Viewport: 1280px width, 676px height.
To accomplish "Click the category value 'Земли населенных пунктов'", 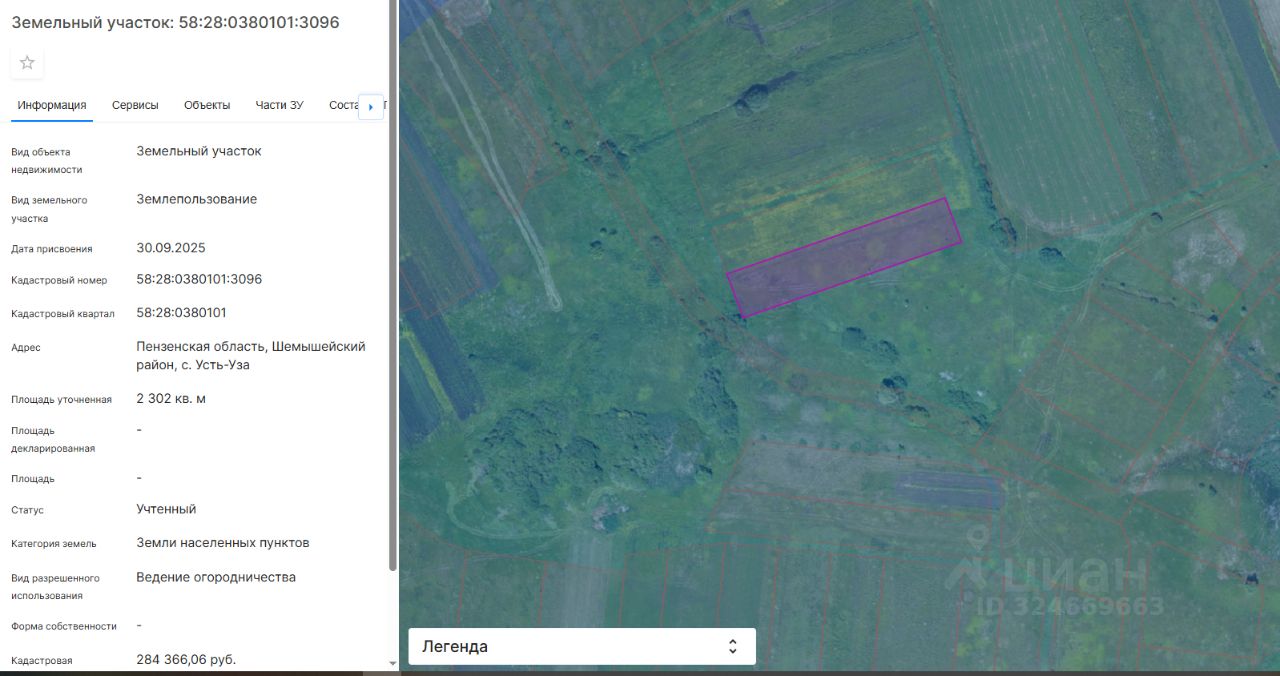I will (223, 543).
